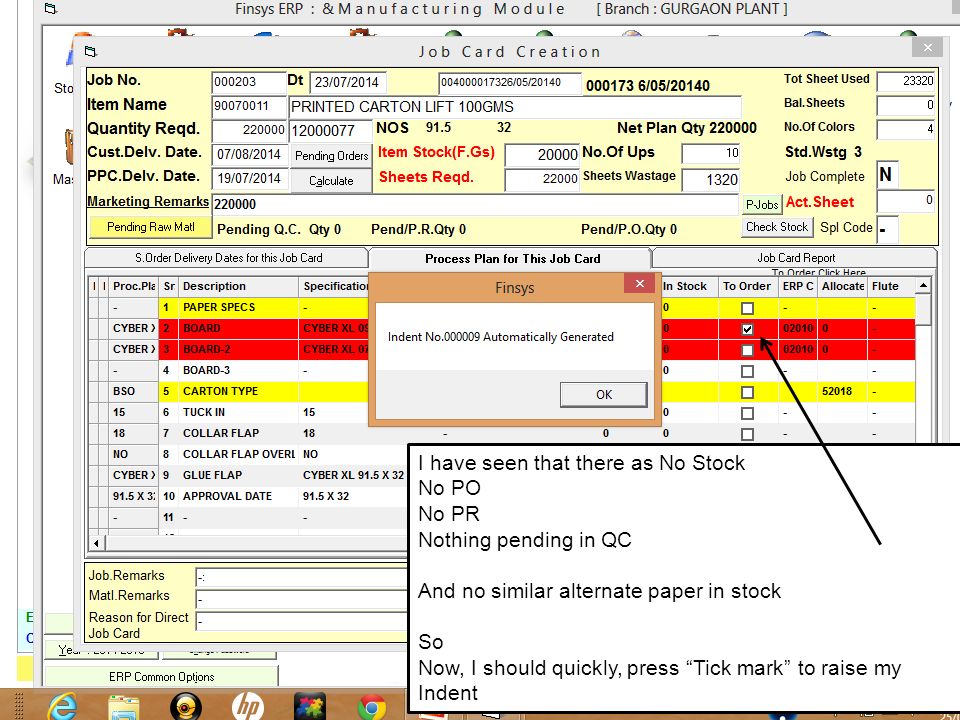Tick the To Order checkbox for BOARD-2
This screenshot has width=960, height=720.
click(x=747, y=350)
